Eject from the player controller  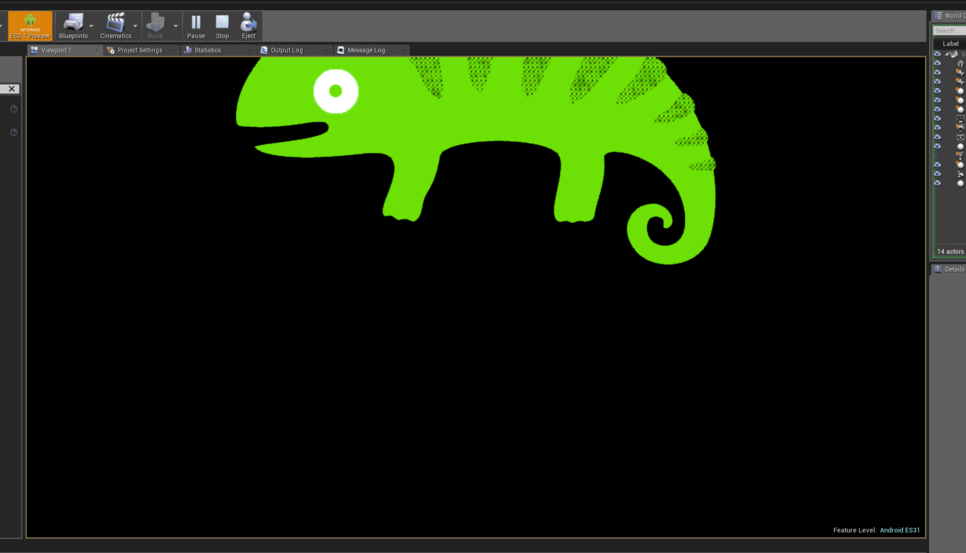(248, 26)
